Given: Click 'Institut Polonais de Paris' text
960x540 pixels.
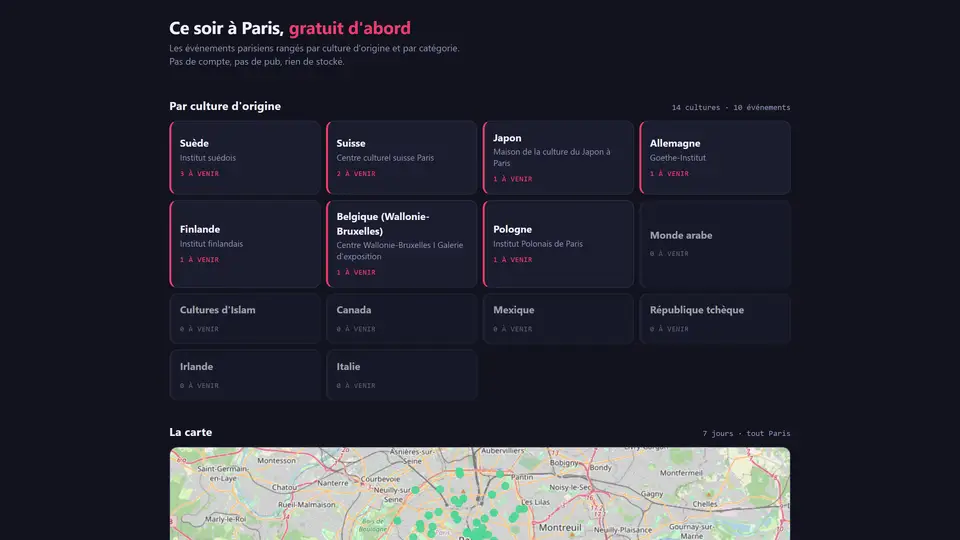Looking at the screenshot, I should click(x=538, y=244).
